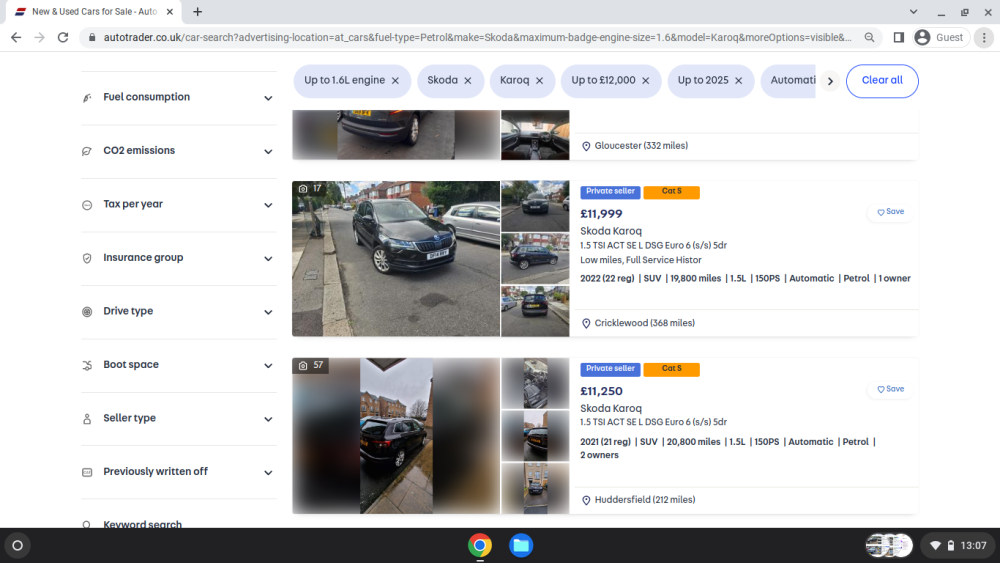This screenshot has height=563, width=1000.
Task: Click the Drive type wheel icon
Action: [x=87, y=312]
